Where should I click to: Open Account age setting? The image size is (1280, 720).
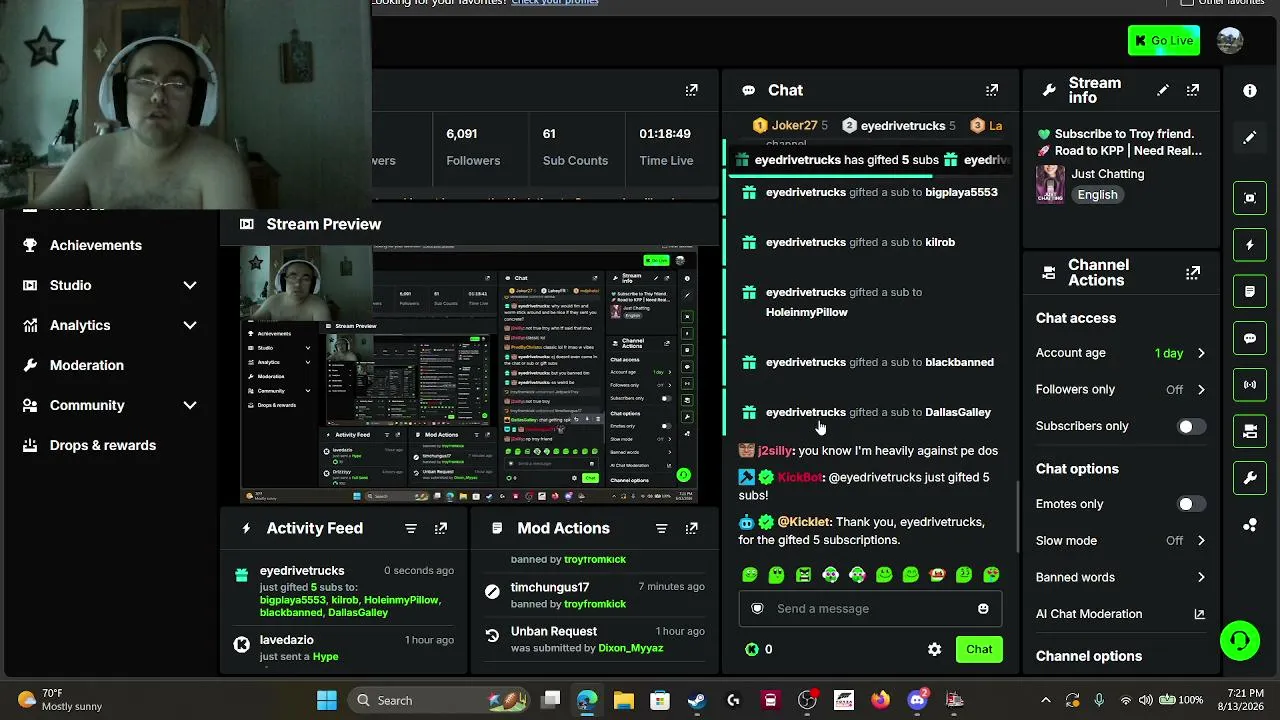tap(1121, 353)
